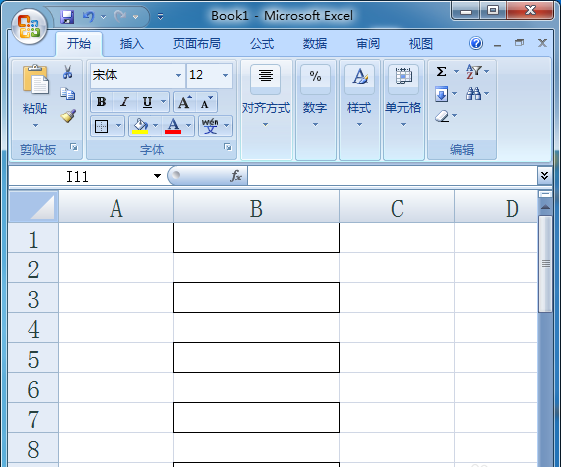Undo the last action

(88, 16)
